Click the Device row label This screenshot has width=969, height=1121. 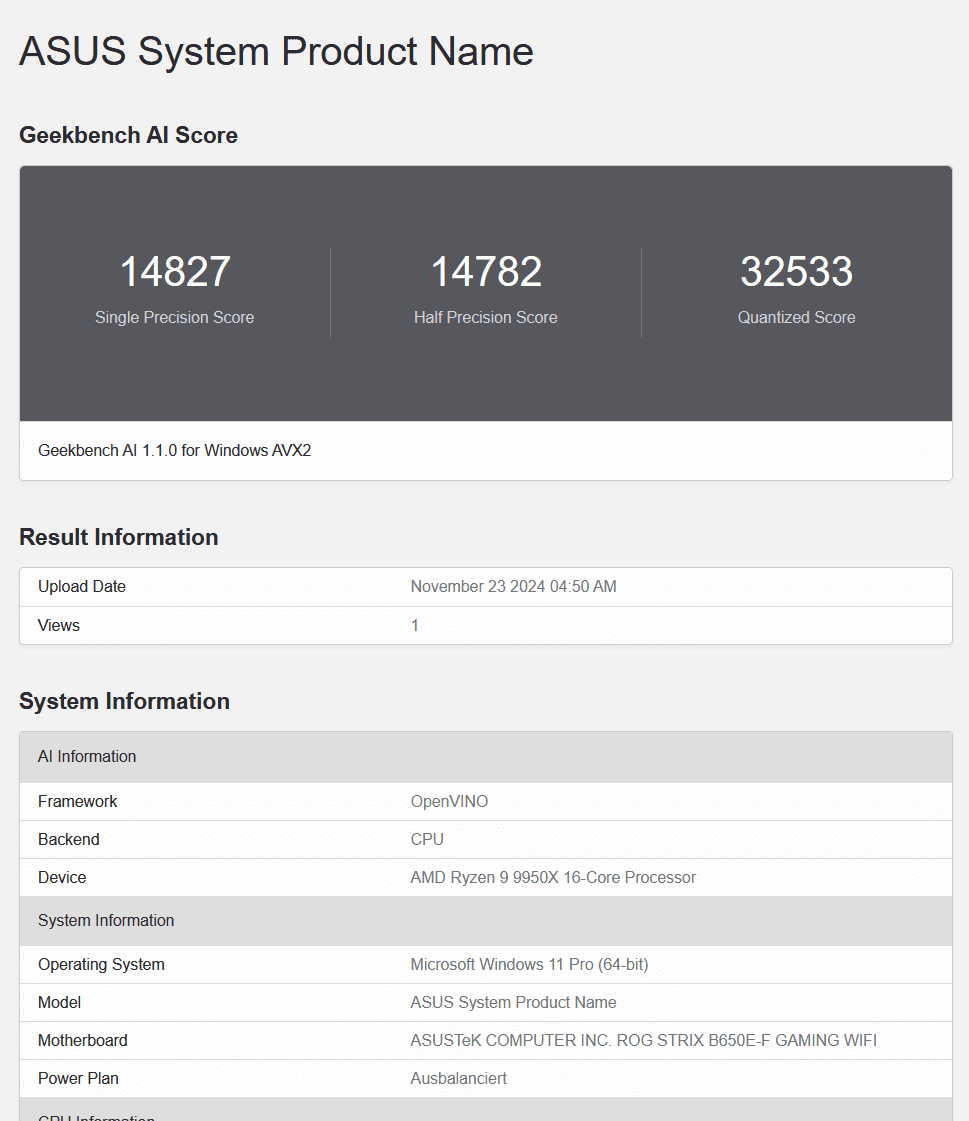click(x=62, y=877)
